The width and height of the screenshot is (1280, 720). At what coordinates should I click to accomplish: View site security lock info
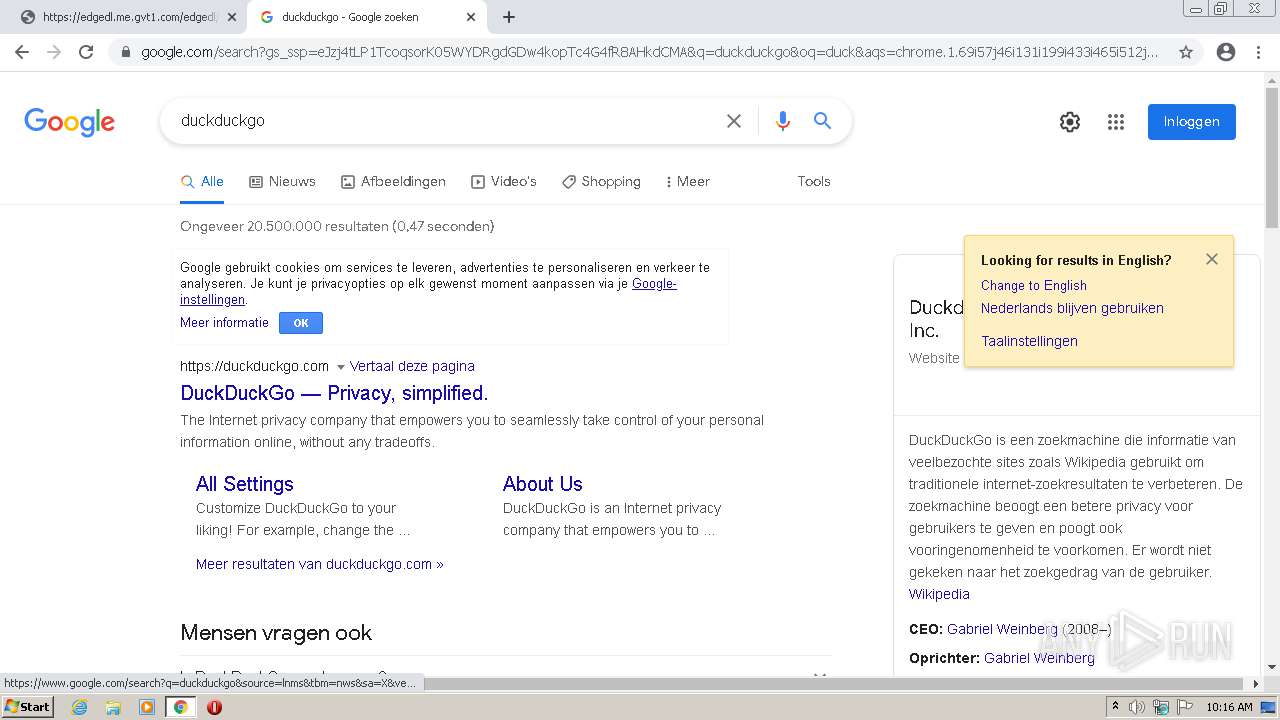click(125, 52)
